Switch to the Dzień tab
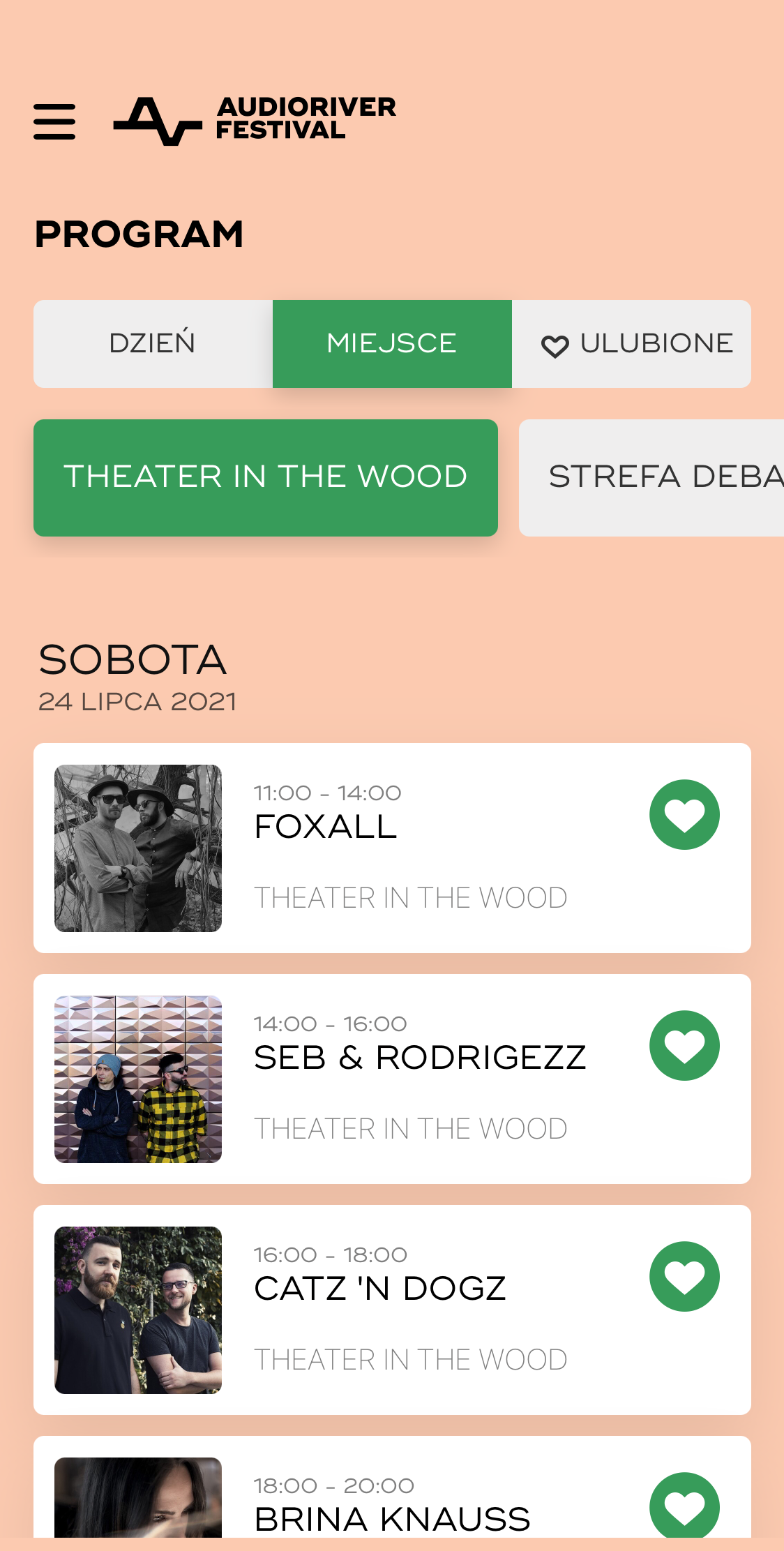Image resolution: width=784 pixels, height=1551 pixels. pos(153,343)
